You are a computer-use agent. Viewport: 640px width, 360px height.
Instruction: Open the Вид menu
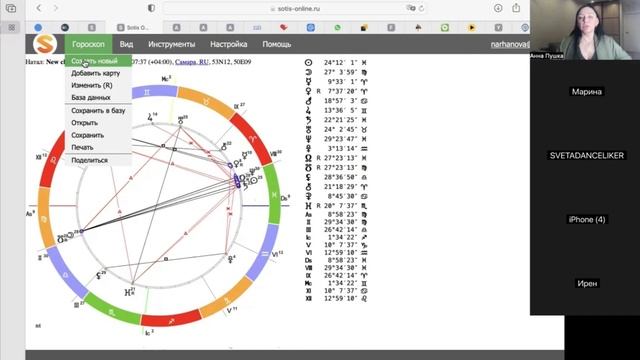(x=126, y=44)
